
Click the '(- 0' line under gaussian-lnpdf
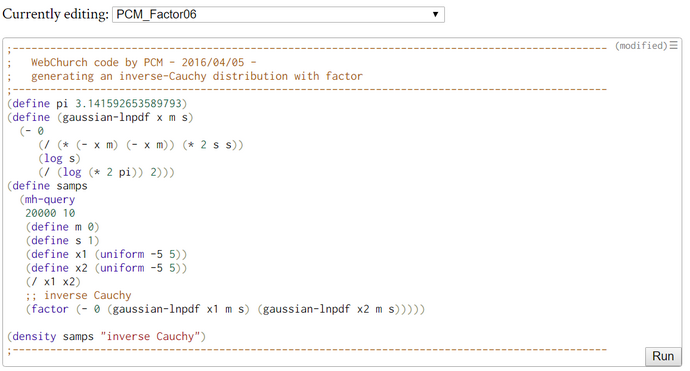[x=32, y=131]
